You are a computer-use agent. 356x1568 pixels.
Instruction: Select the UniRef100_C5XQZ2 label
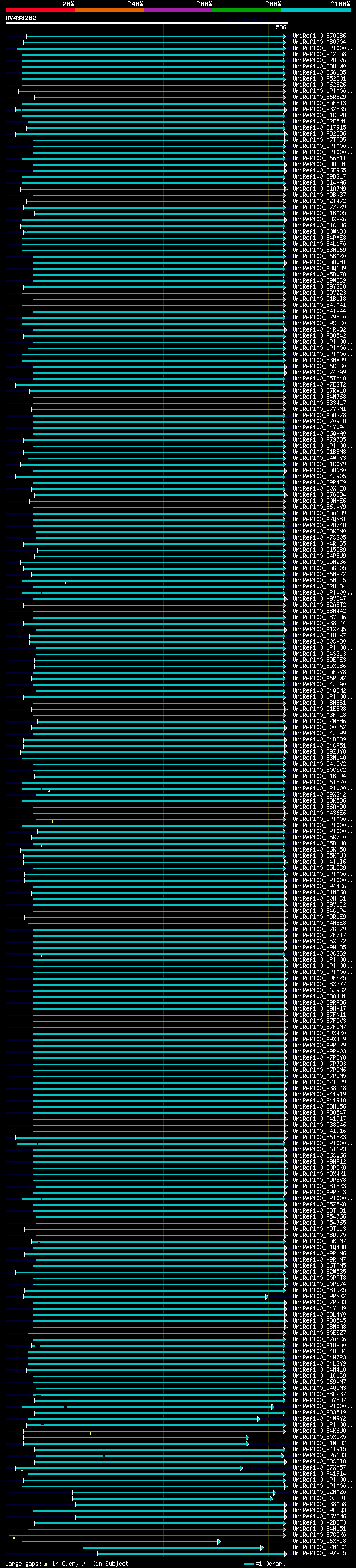pos(319,941)
